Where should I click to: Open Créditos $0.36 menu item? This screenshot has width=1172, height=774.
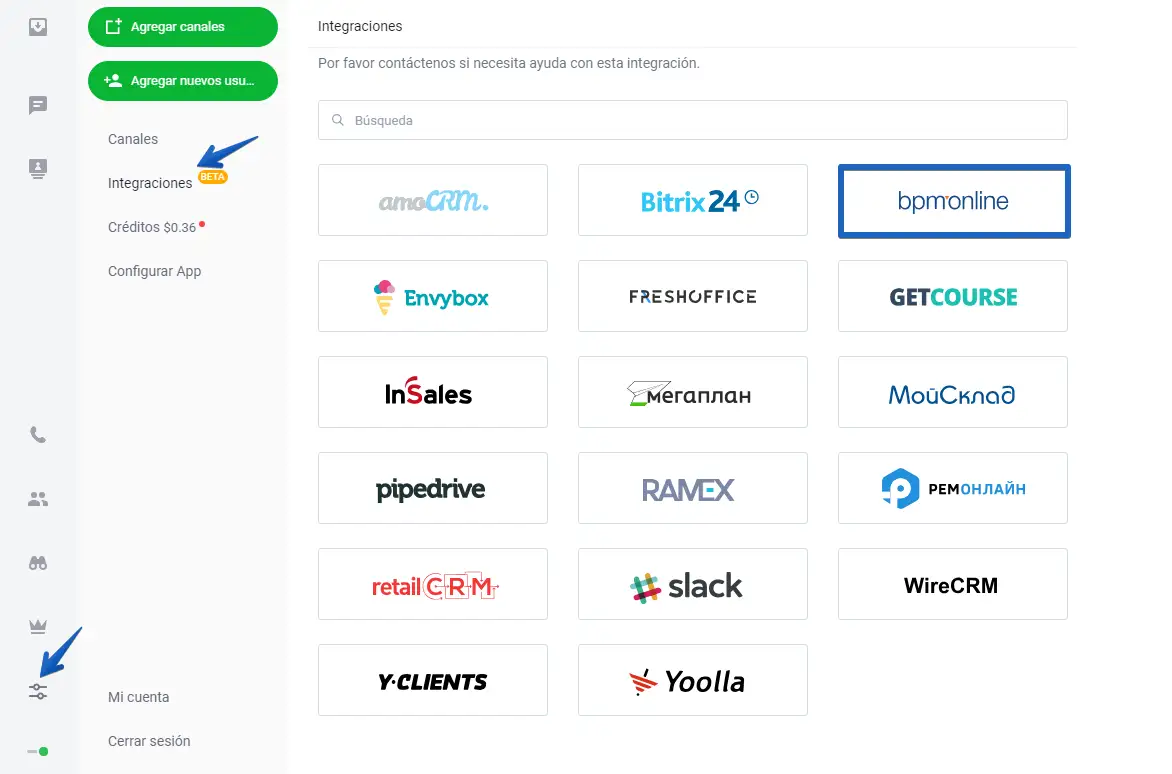152,227
